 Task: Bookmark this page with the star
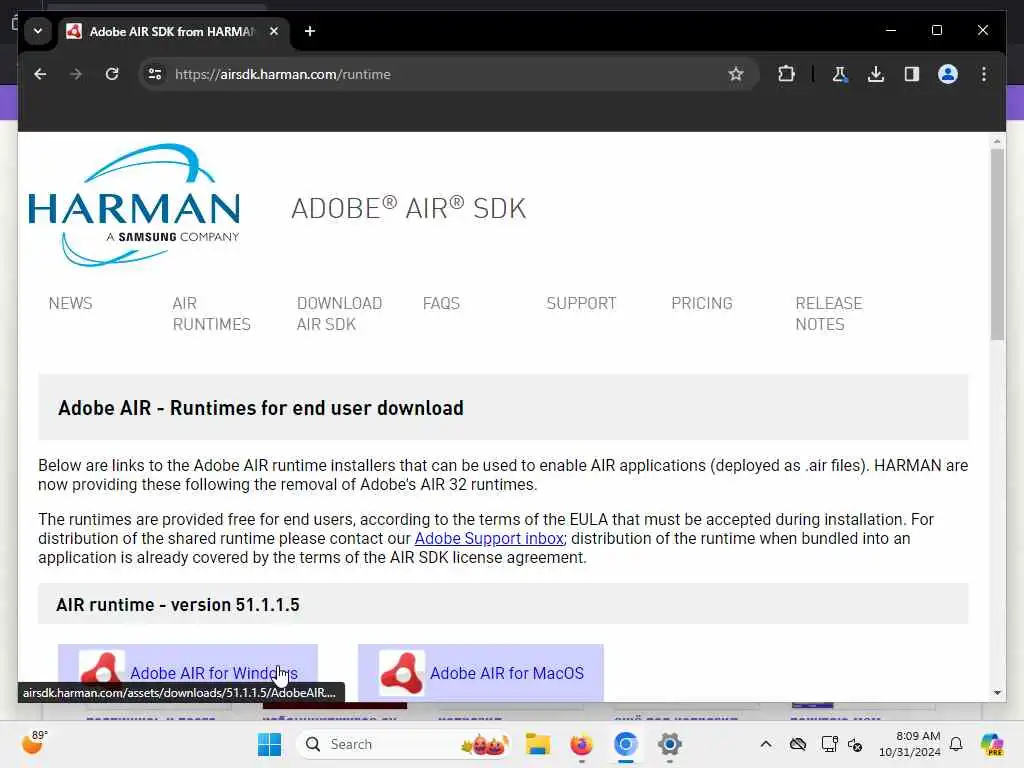[736, 74]
